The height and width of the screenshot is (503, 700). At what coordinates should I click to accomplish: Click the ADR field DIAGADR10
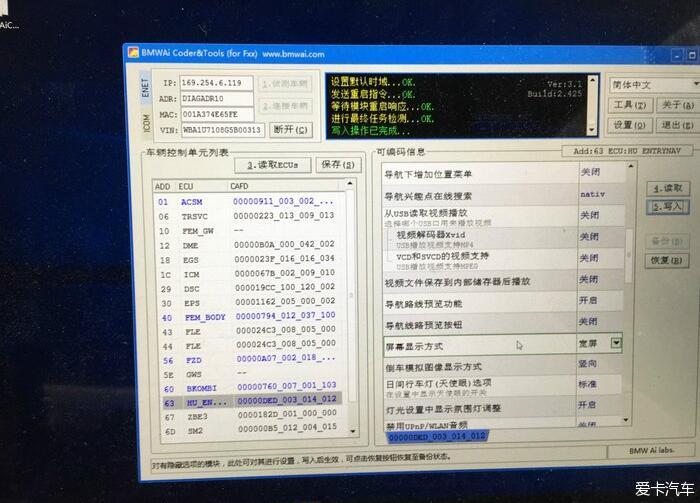pos(217,99)
